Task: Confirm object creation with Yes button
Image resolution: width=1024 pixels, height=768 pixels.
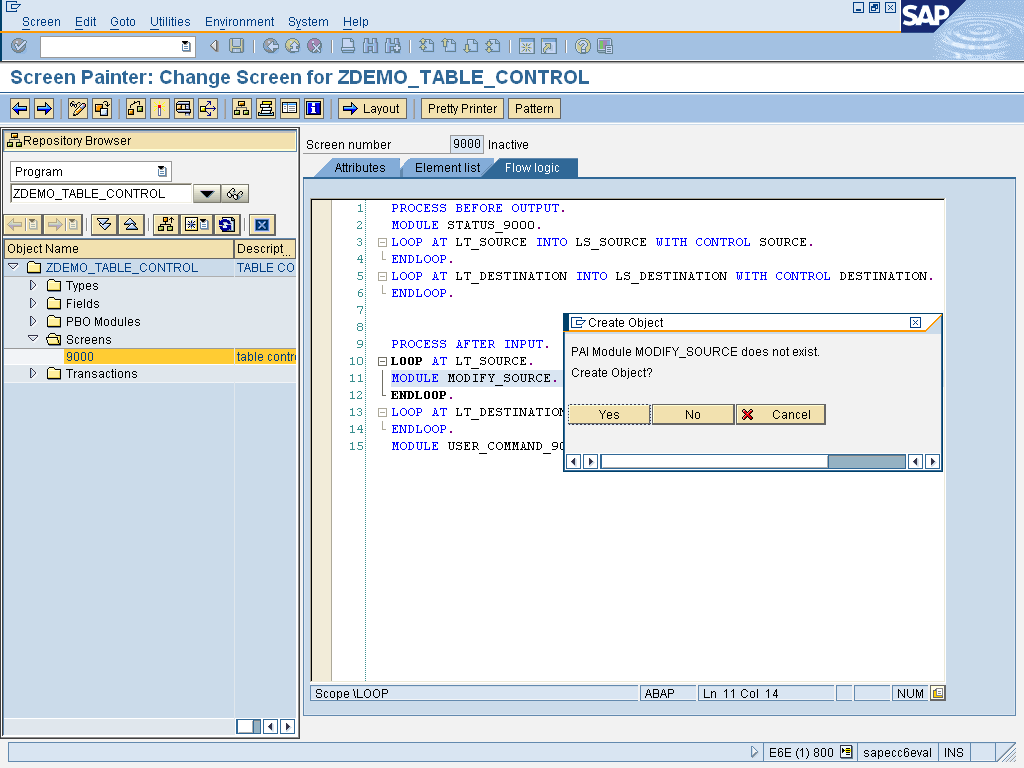Action: 608,414
